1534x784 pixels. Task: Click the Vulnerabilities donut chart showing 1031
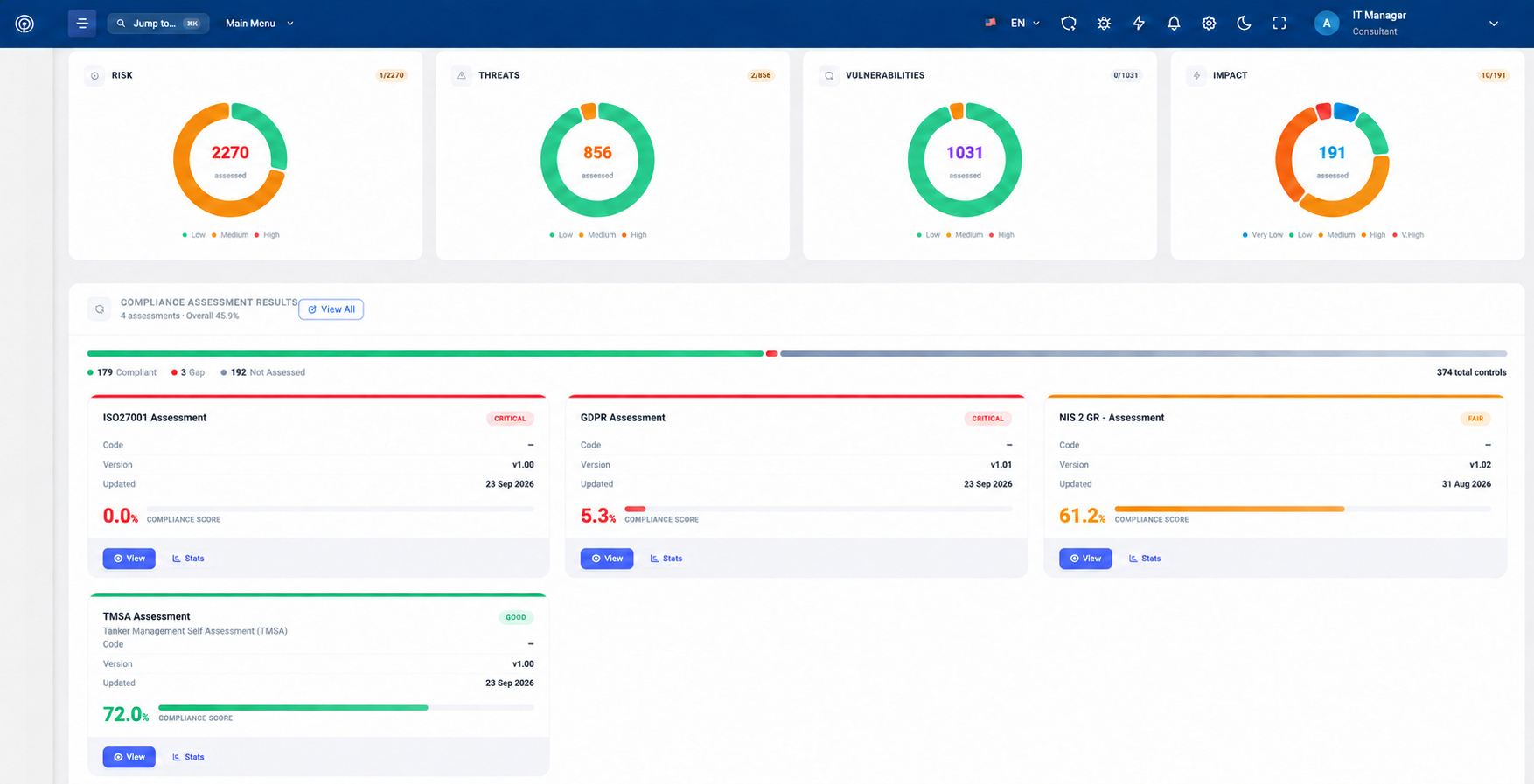[965, 160]
